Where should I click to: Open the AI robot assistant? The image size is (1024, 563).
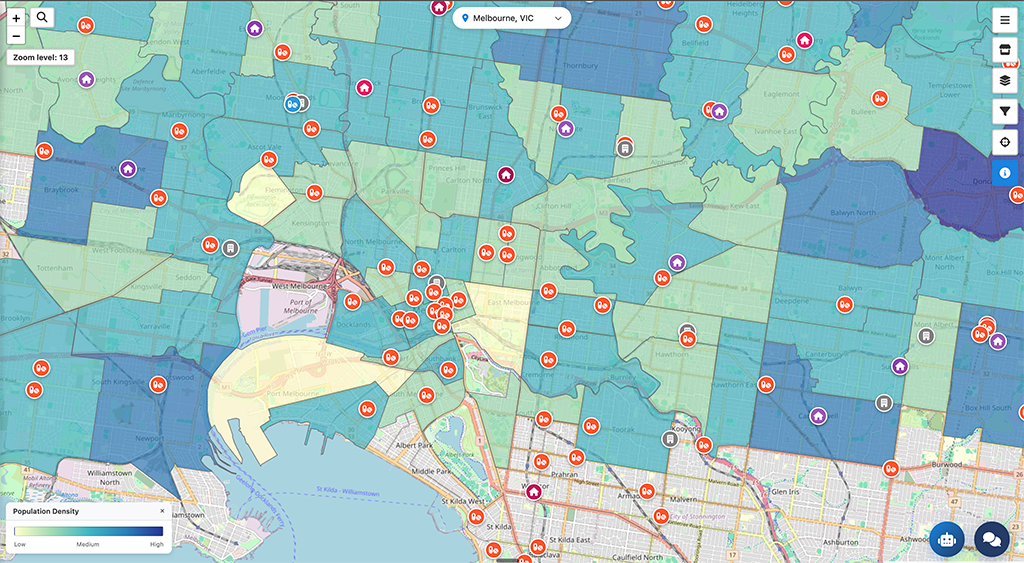pos(946,539)
